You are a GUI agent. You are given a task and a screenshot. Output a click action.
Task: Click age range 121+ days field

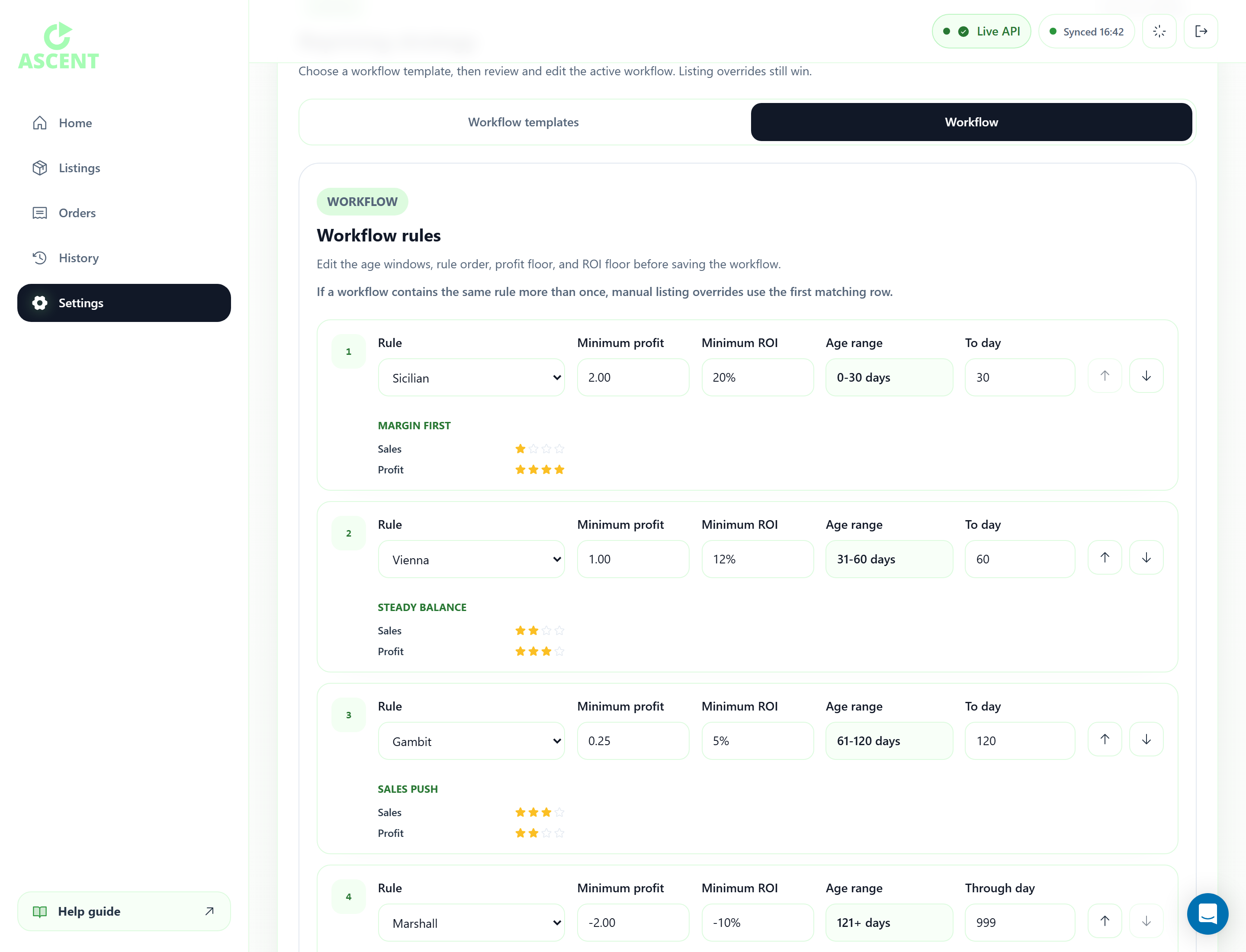(x=889, y=923)
